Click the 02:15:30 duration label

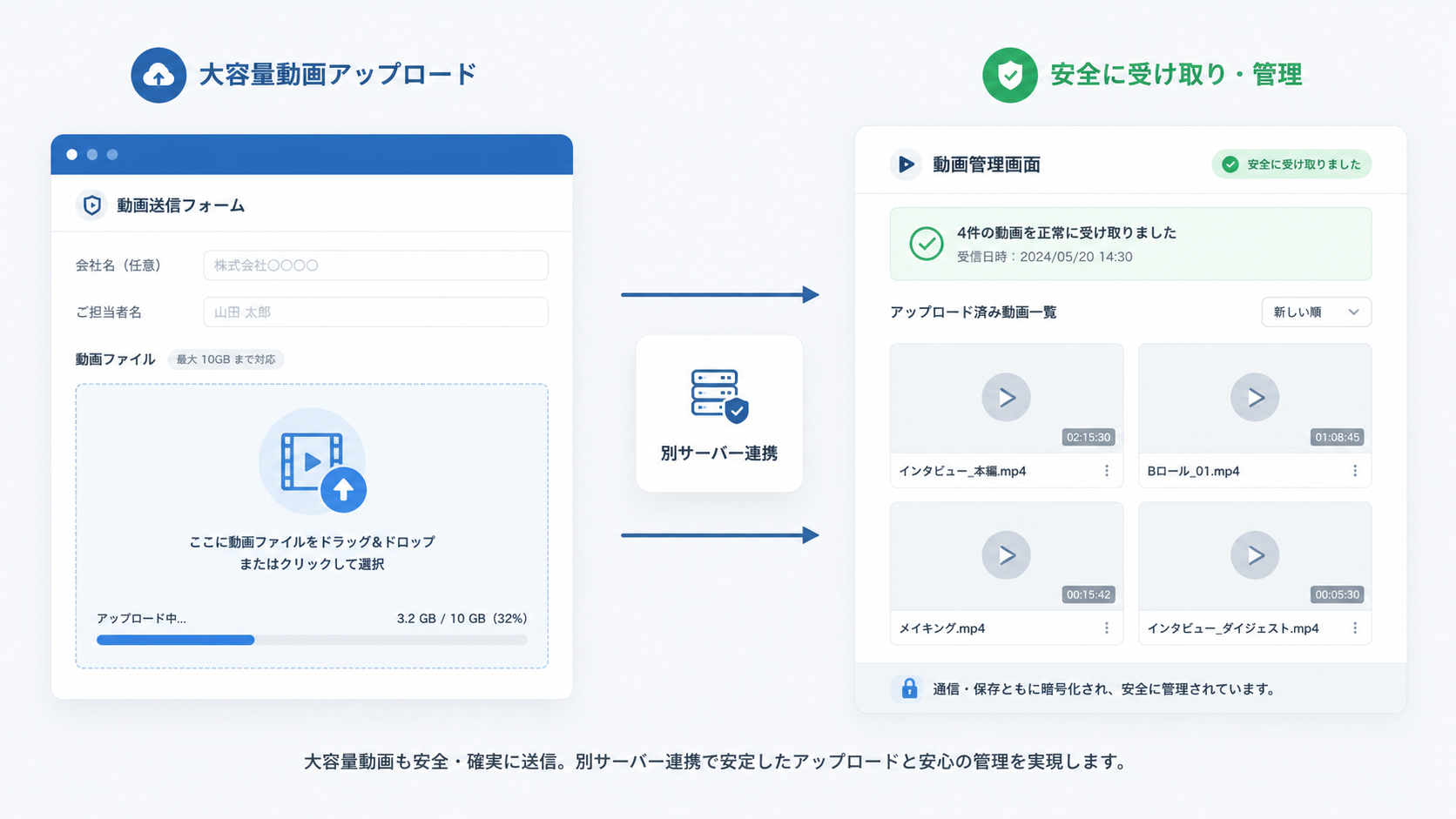[1088, 437]
